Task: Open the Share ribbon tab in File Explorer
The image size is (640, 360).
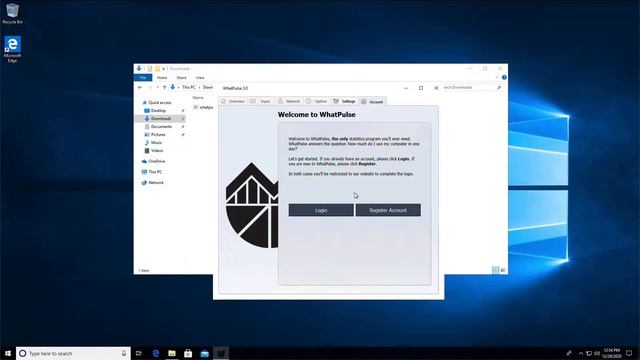Action: [182, 78]
